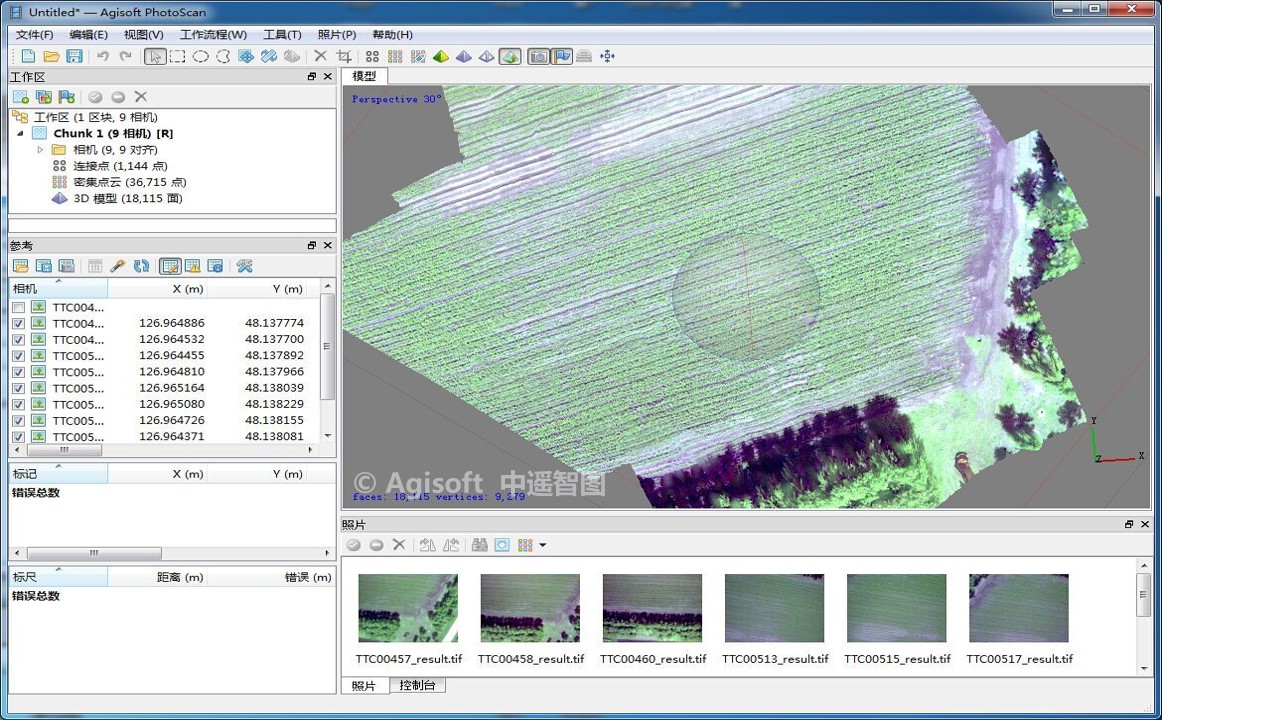Select the 3D 模型 (18,115 面) item
This screenshot has width=1280, height=720.
tap(127, 198)
